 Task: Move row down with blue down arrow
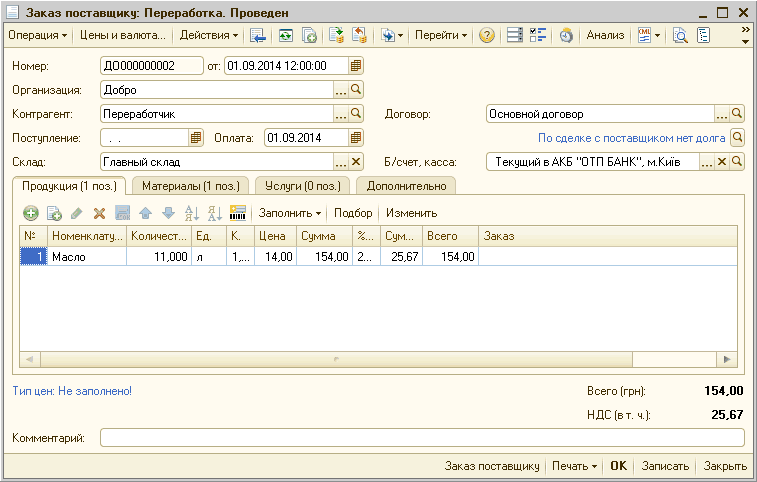point(168,213)
